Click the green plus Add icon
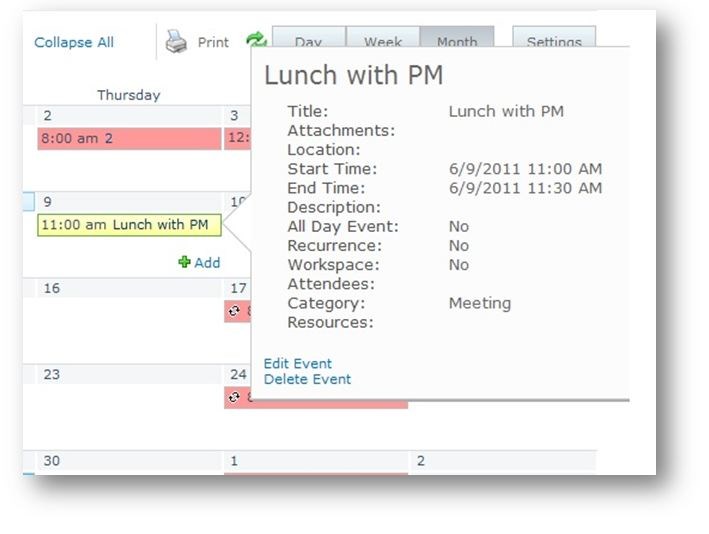Screen dimensions: 709x534 184,262
